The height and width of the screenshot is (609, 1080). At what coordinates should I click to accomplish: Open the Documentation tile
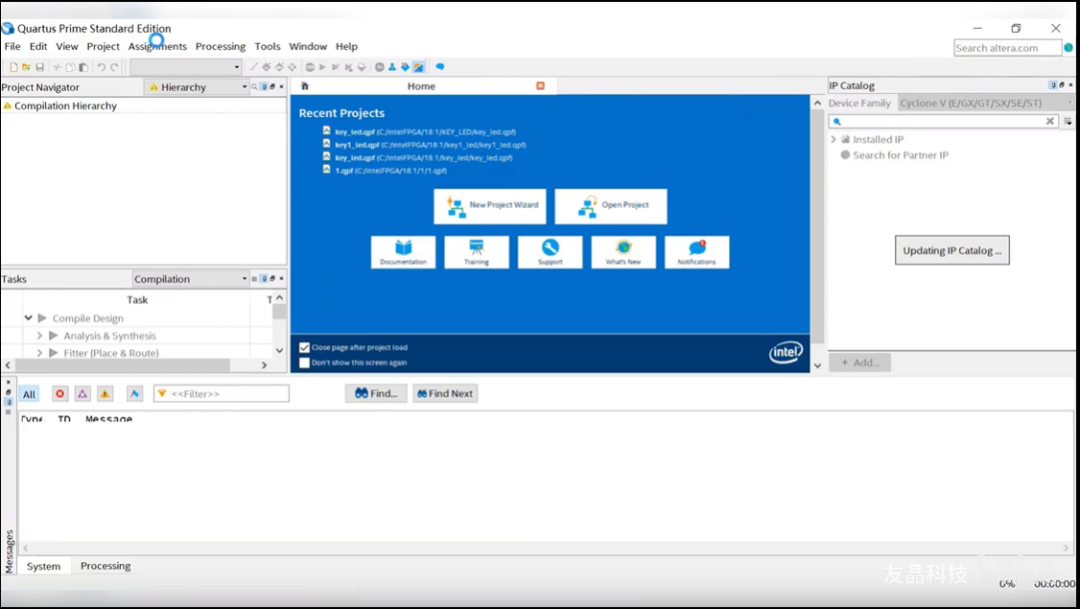point(403,252)
